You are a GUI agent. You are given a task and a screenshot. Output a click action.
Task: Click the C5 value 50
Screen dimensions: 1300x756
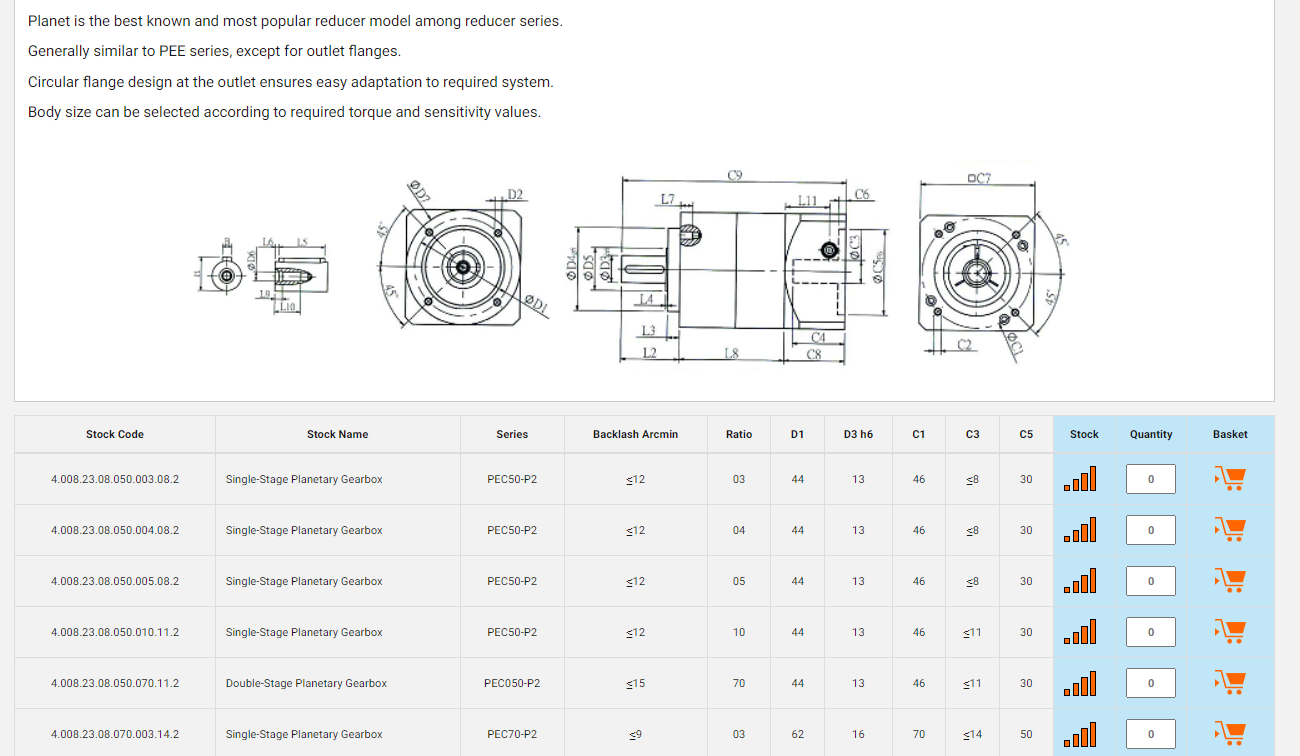pyautogui.click(x=1026, y=734)
